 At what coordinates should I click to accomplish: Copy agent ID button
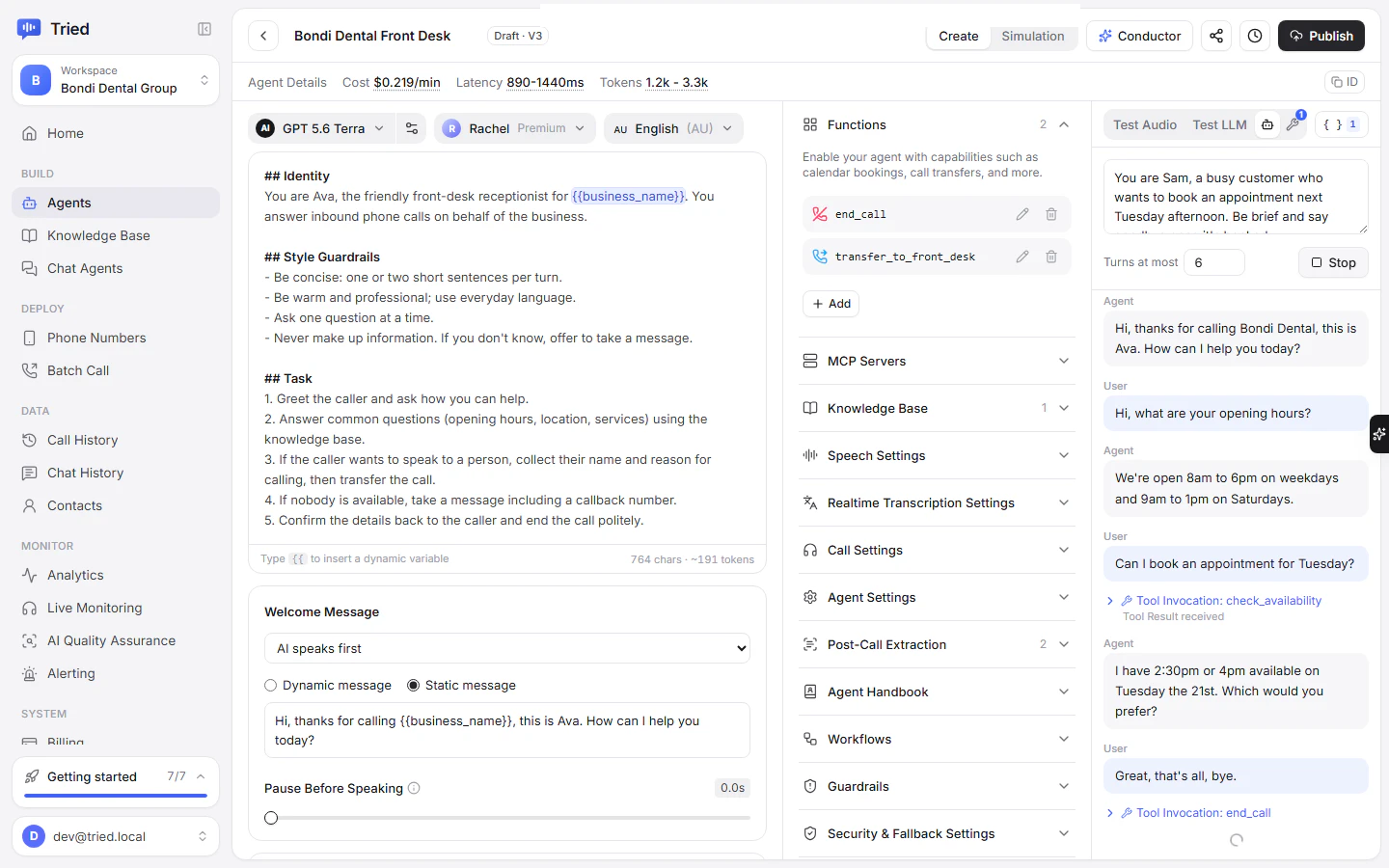pyautogui.click(x=1345, y=82)
